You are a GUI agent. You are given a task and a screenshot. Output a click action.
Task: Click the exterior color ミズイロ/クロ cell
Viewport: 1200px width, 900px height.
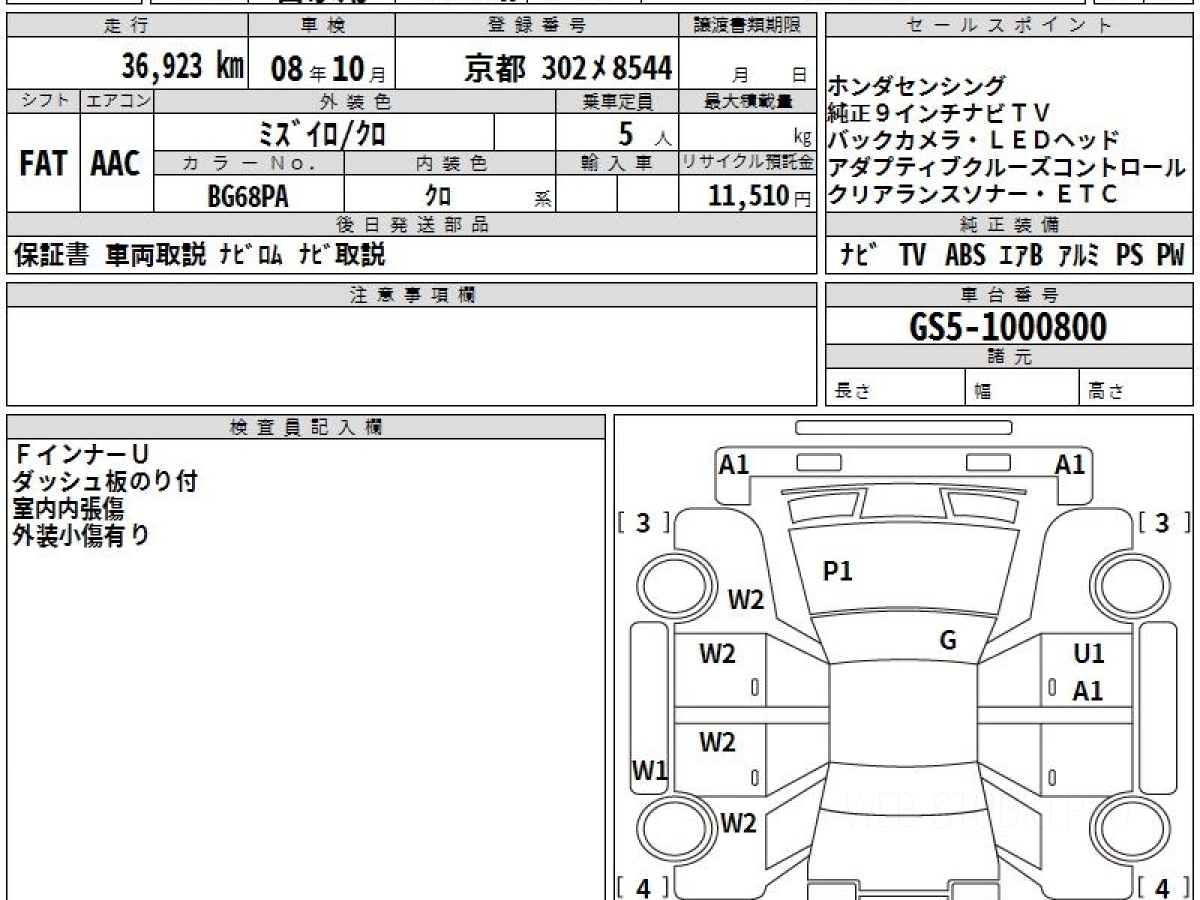coord(323,132)
